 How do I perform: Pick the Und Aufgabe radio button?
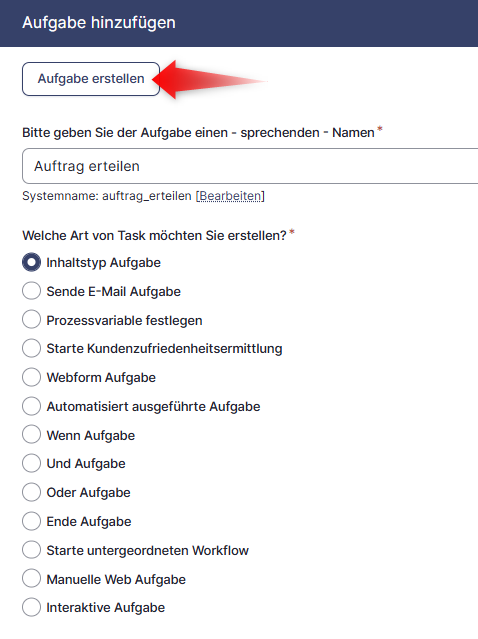[x=31, y=463]
